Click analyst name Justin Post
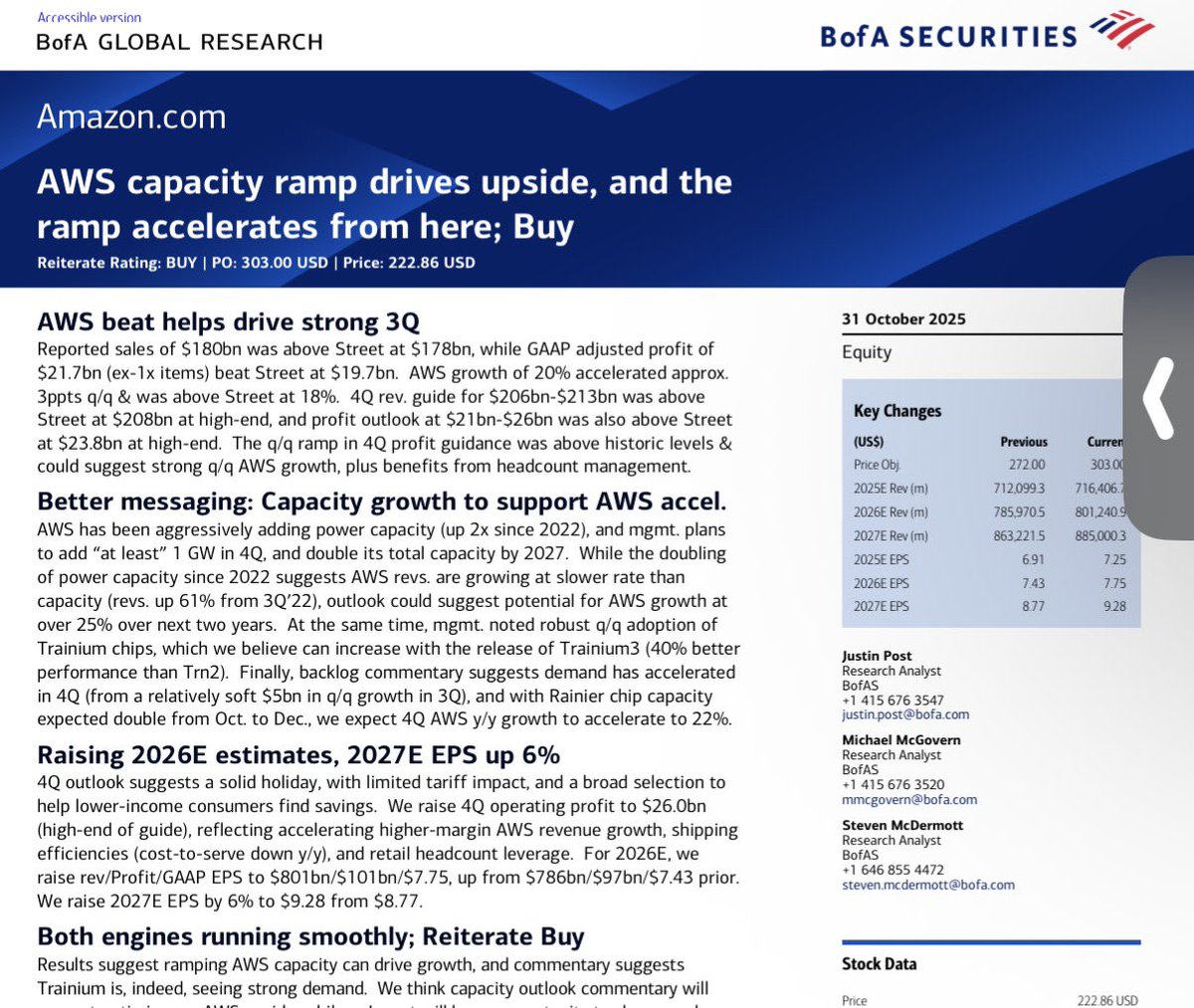Screen dimensions: 1194x1008 tap(877, 656)
